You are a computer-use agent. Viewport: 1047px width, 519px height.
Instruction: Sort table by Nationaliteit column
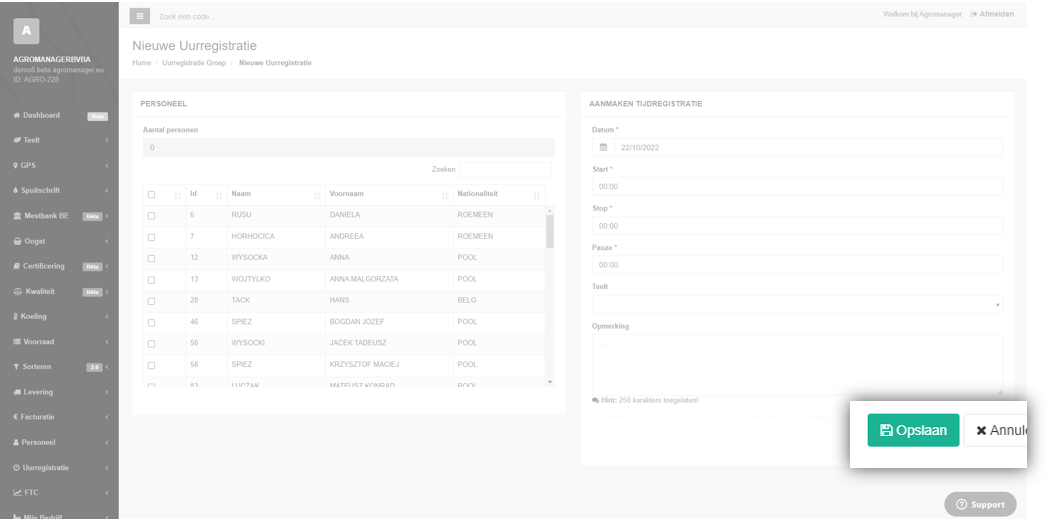point(499,194)
